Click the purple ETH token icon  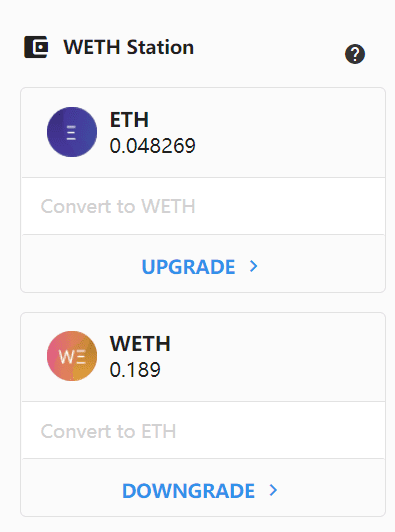(x=72, y=132)
